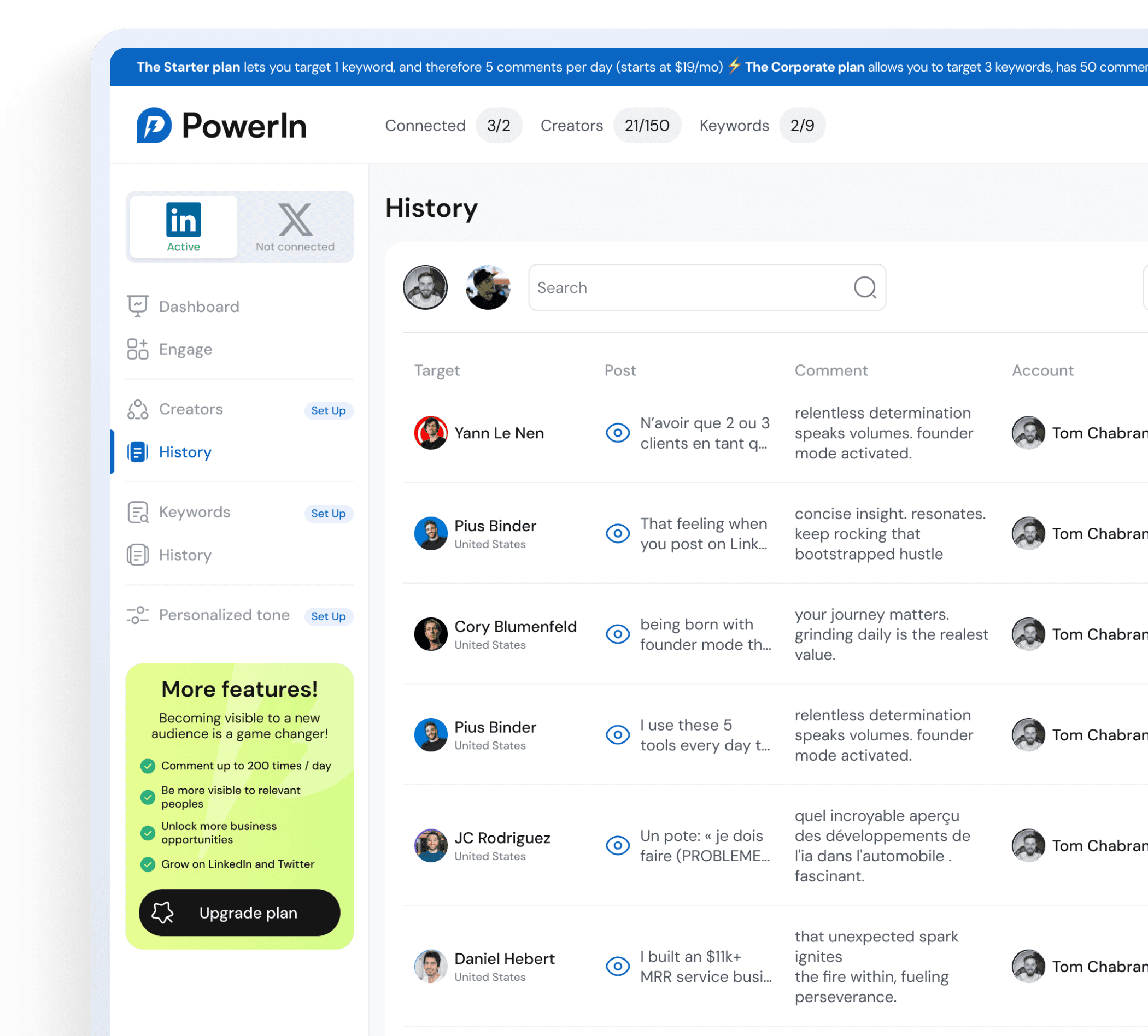Select the X Not connected tab
The width and height of the screenshot is (1148, 1036).
coord(295,227)
